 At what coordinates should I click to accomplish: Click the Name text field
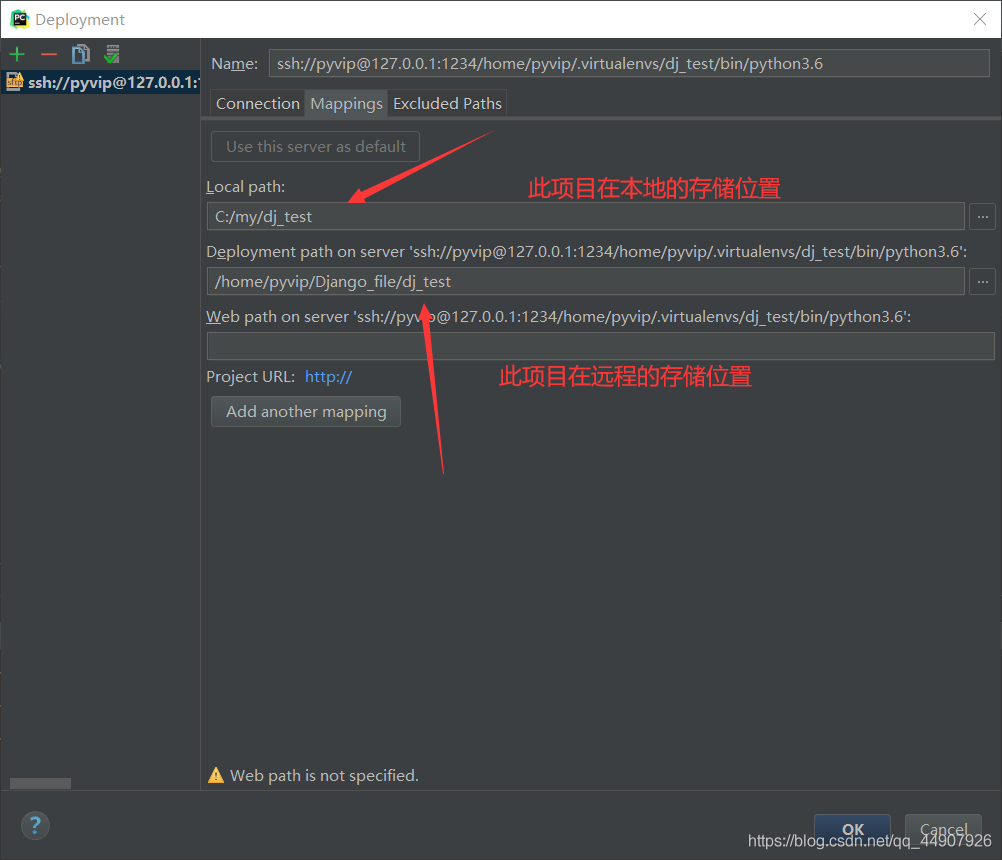pos(628,63)
